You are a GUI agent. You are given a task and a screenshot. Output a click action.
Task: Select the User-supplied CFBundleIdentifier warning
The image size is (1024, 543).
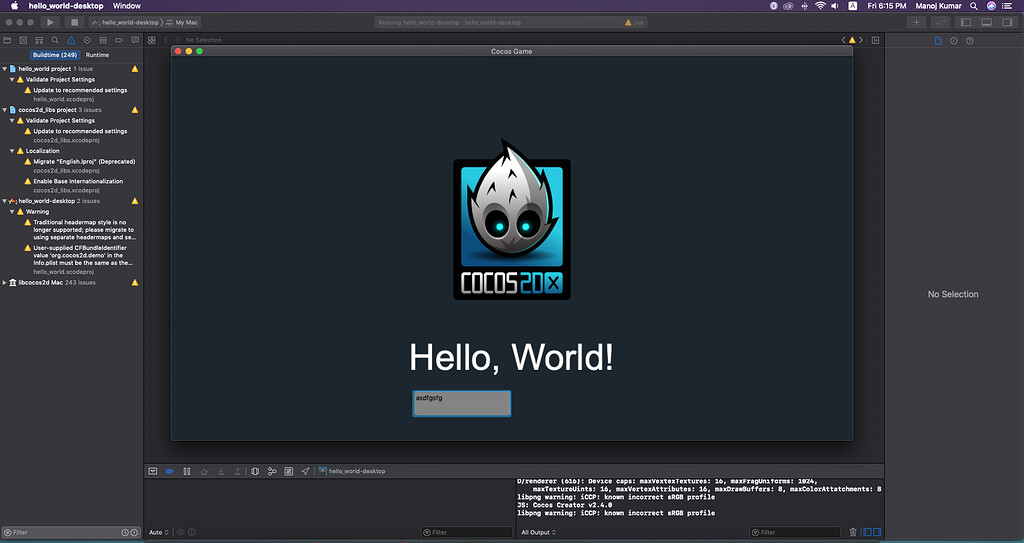point(80,259)
